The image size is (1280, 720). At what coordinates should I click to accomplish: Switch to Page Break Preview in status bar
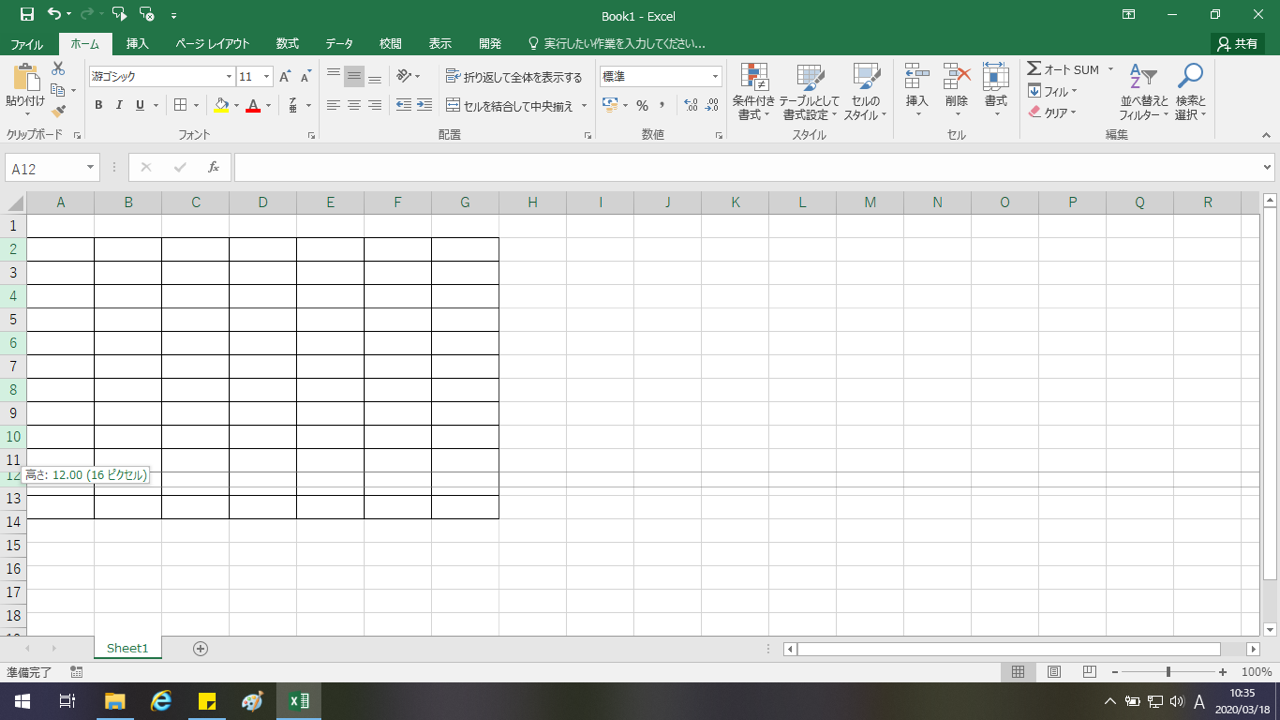(x=1090, y=672)
